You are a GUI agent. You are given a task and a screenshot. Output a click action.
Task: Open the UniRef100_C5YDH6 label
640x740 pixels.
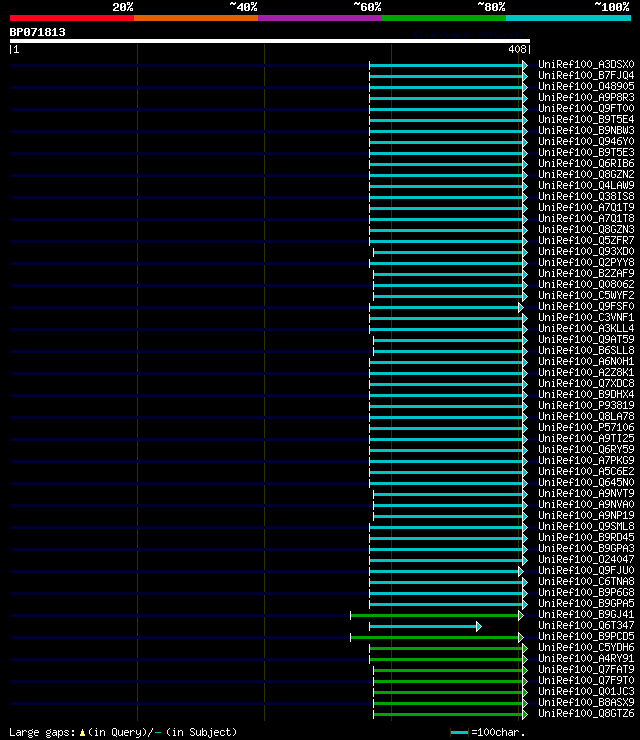pyautogui.click(x=586, y=648)
